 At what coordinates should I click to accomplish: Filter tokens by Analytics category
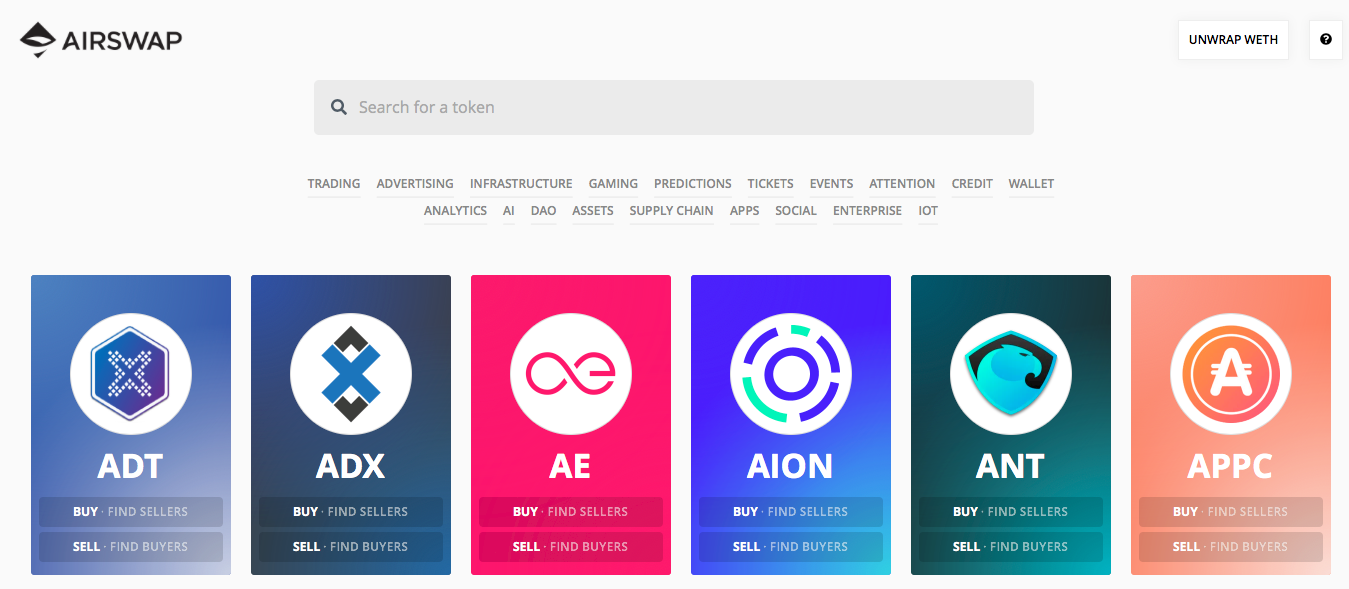(x=455, y=211)
